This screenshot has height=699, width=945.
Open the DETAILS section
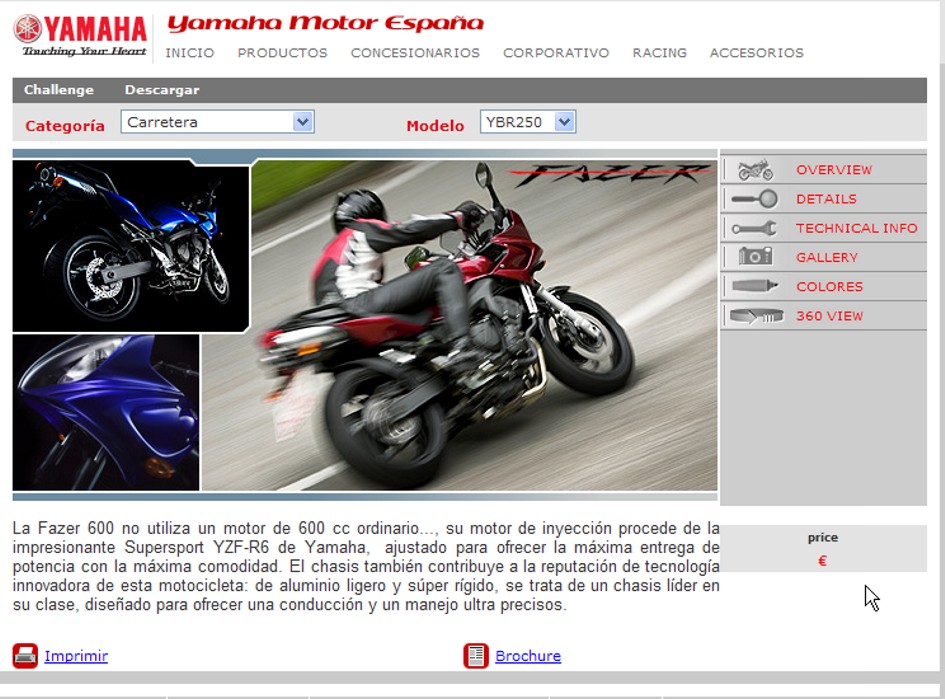tap(826, 199)
